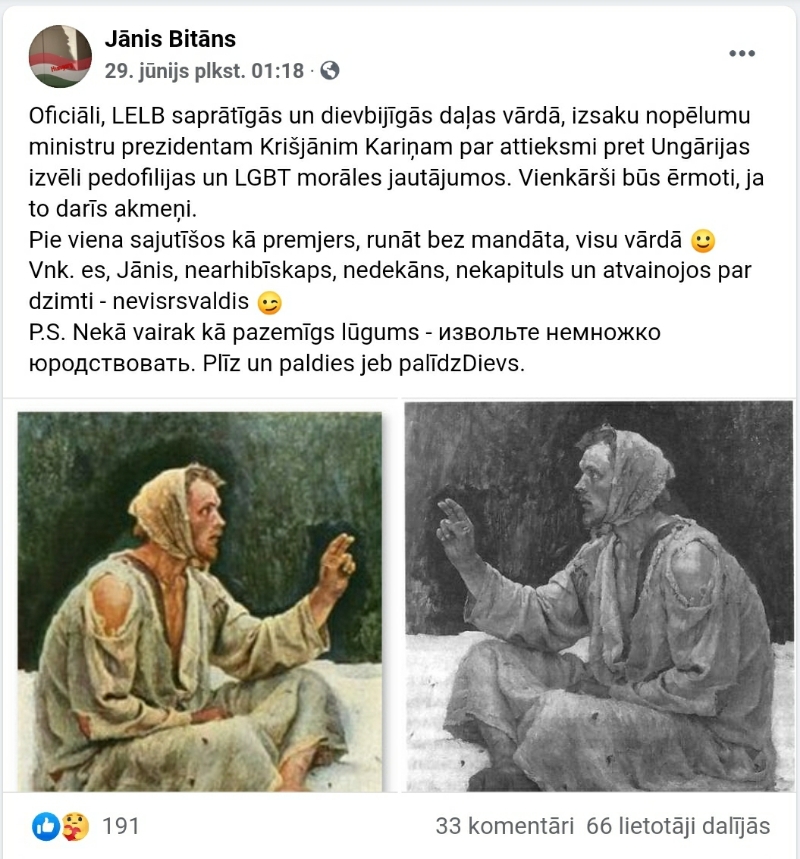The height and width of the screenshot is (859, 800).
Task: Show the 66 lietotāji dalījās shares list
Action: (678, 826)
